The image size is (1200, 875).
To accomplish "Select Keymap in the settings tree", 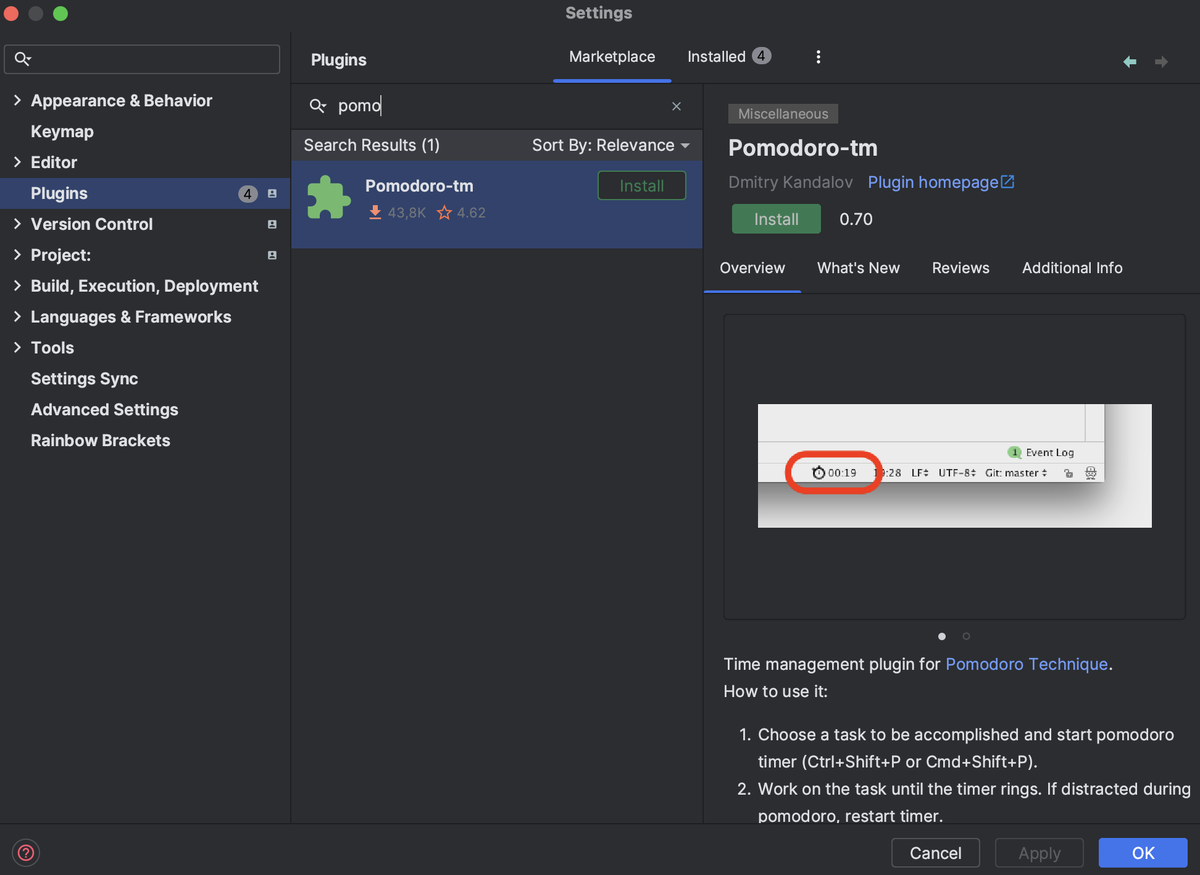I will click(x=62, y=132).
